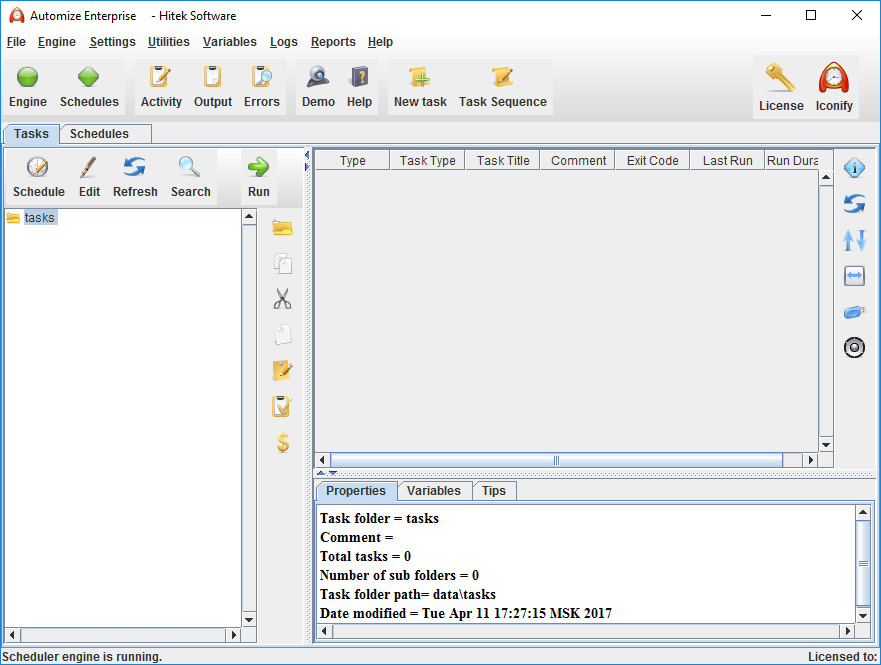Screen dimensions: 881x665
Task: Click the Comment column header
Action: (578, 161)
